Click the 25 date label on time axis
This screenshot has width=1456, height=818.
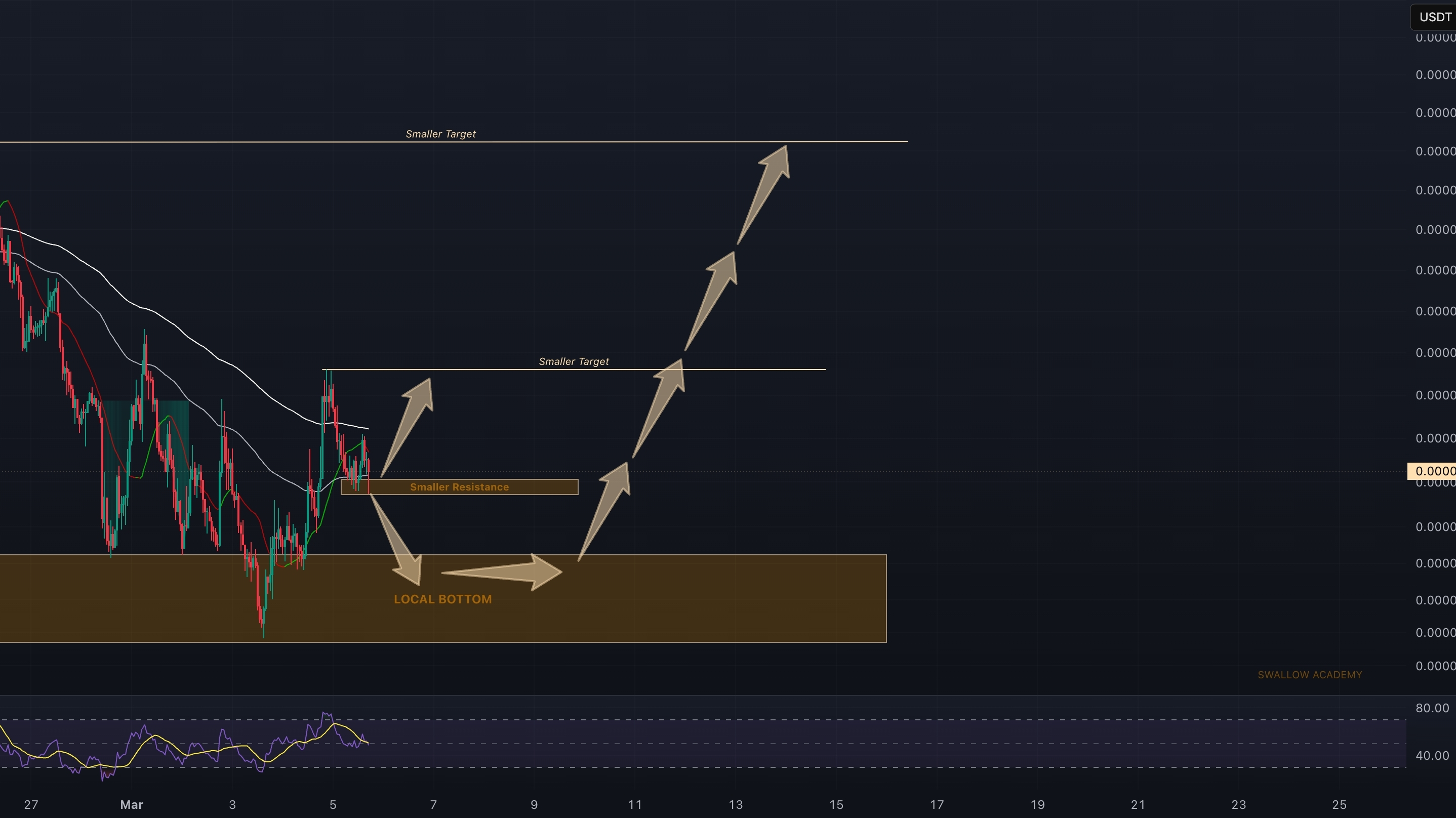1339,804
